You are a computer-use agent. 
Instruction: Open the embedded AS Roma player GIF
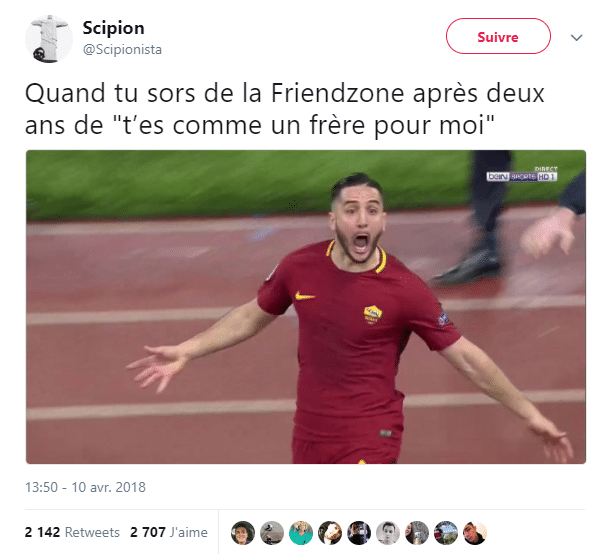coord(306,307)
